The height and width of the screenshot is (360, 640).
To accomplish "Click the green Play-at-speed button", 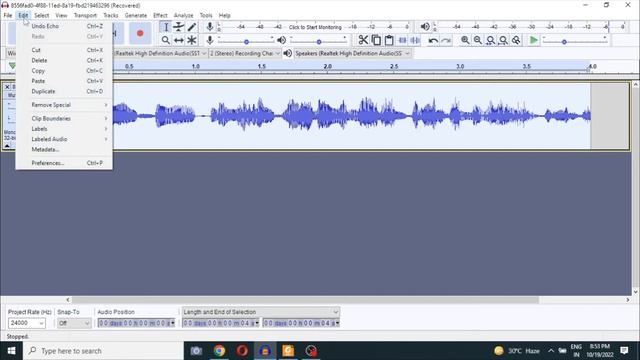I will pyautogui.click(x=533, y=40).
